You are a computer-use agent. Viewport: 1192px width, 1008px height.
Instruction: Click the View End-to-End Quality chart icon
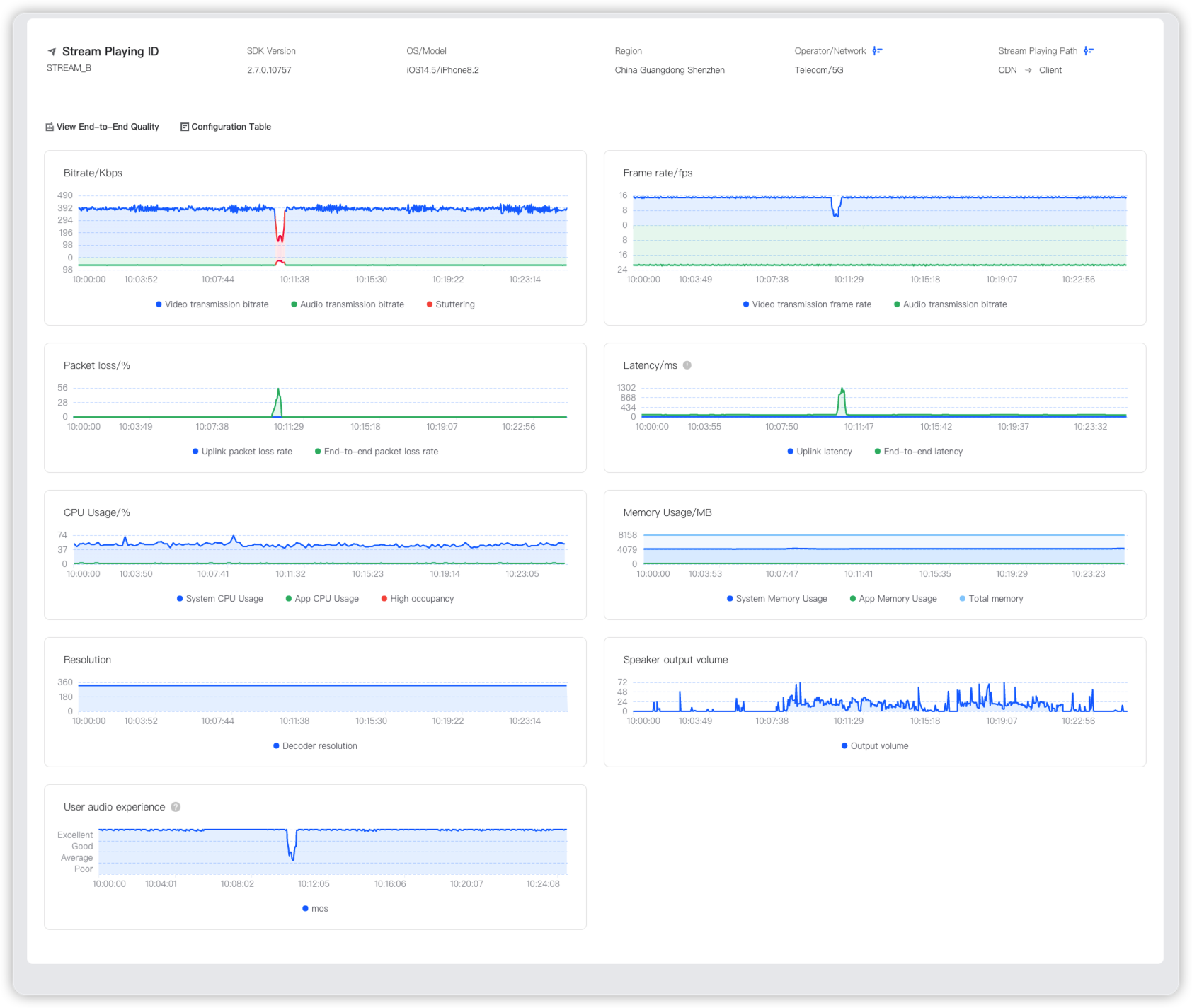click(50, 127)
